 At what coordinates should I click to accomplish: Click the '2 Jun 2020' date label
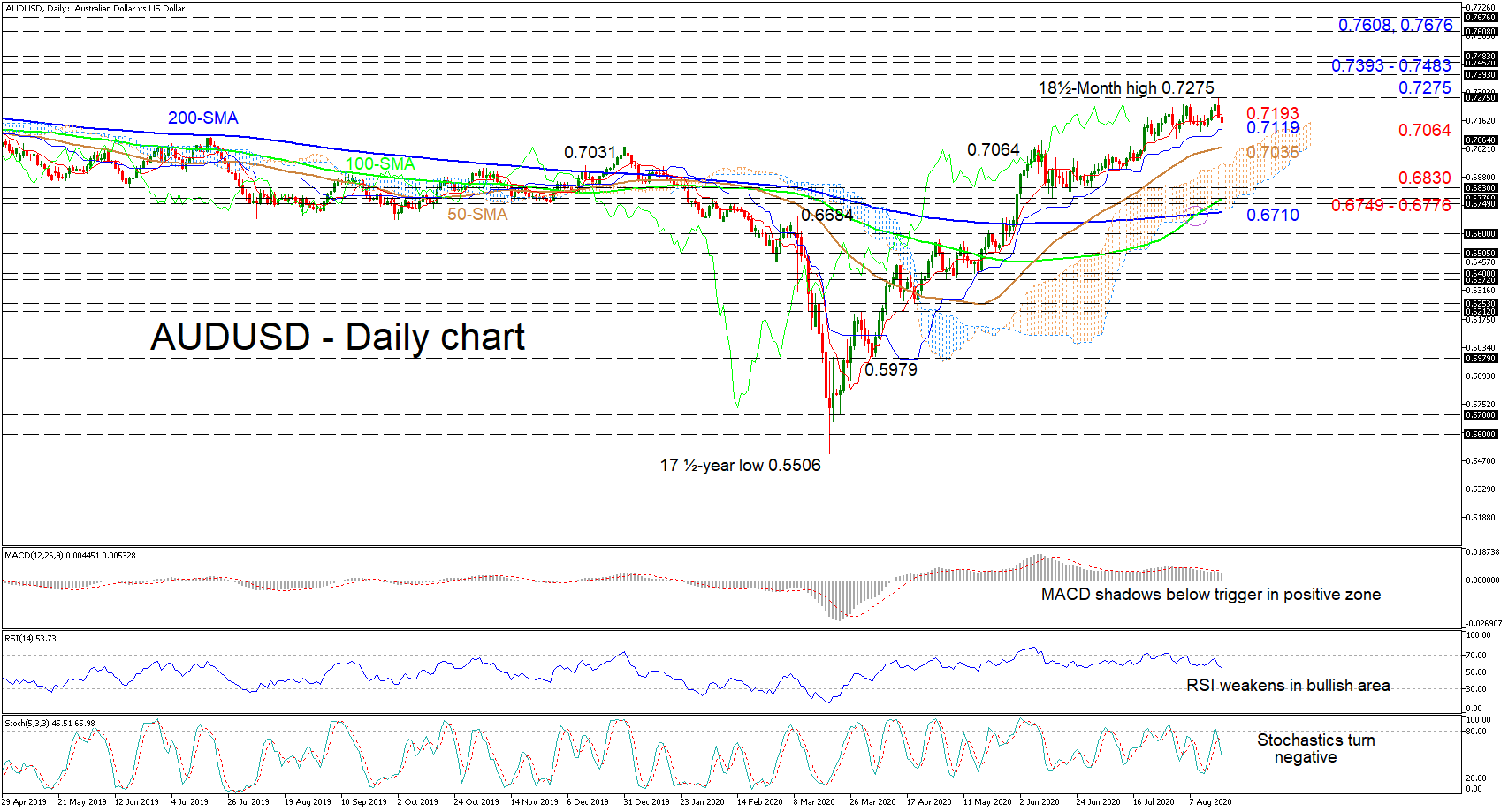1040,802
